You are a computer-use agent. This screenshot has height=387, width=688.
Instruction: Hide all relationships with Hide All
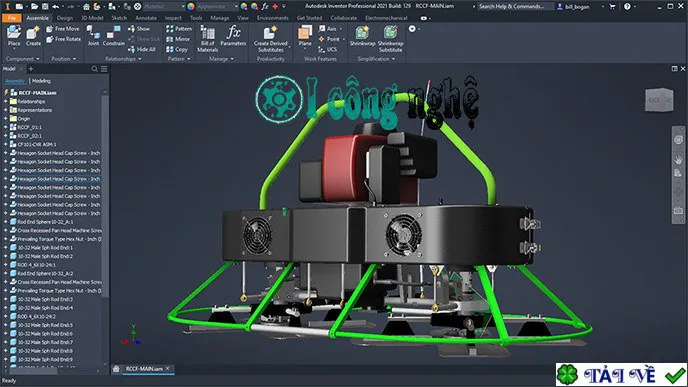[142, 50]
